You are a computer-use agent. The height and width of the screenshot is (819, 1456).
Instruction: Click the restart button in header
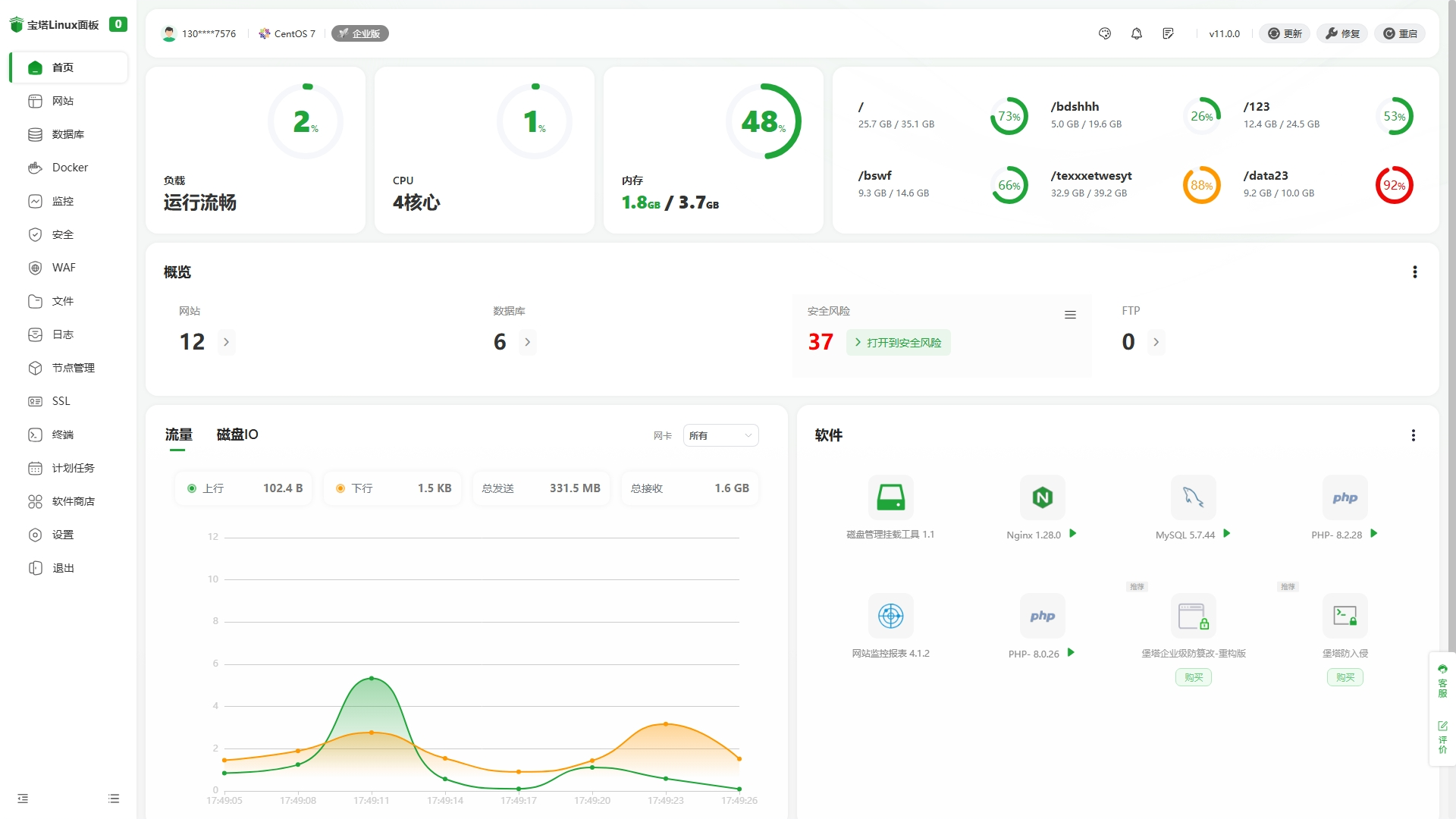click(x=1400, y=33)
